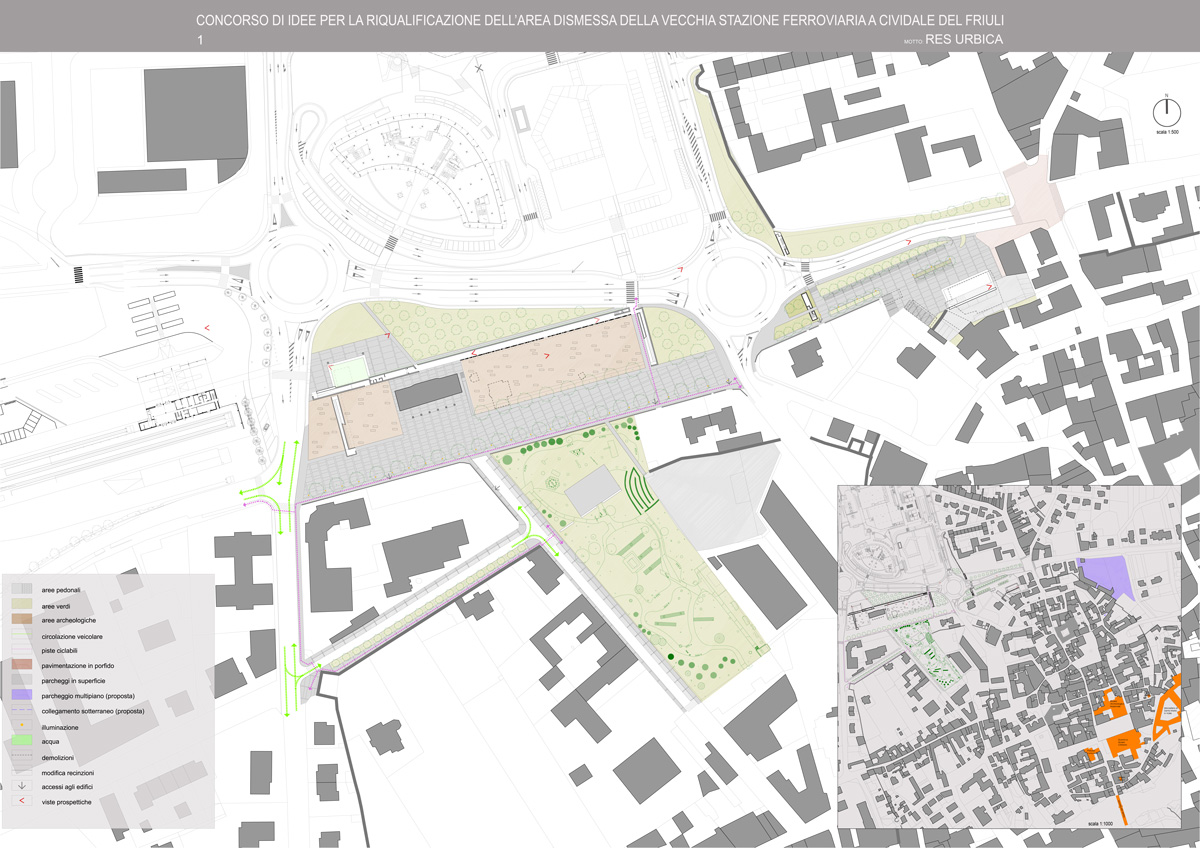
Task: Click the red 'viste prospettiche' legend arrow
Action: [22, 802]
